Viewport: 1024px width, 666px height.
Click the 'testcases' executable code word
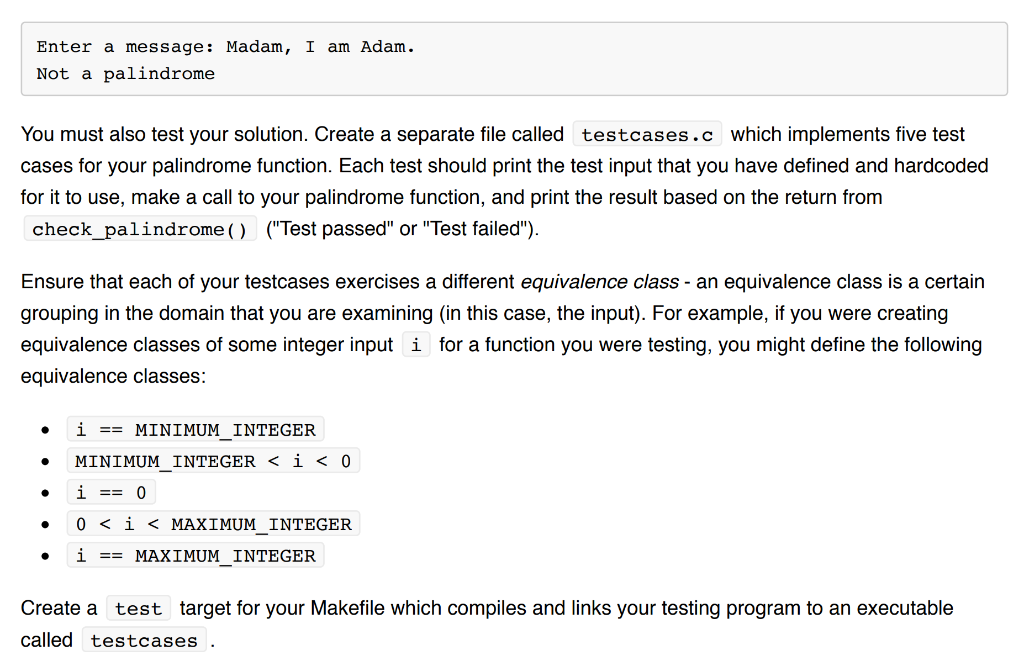point(144,641)
